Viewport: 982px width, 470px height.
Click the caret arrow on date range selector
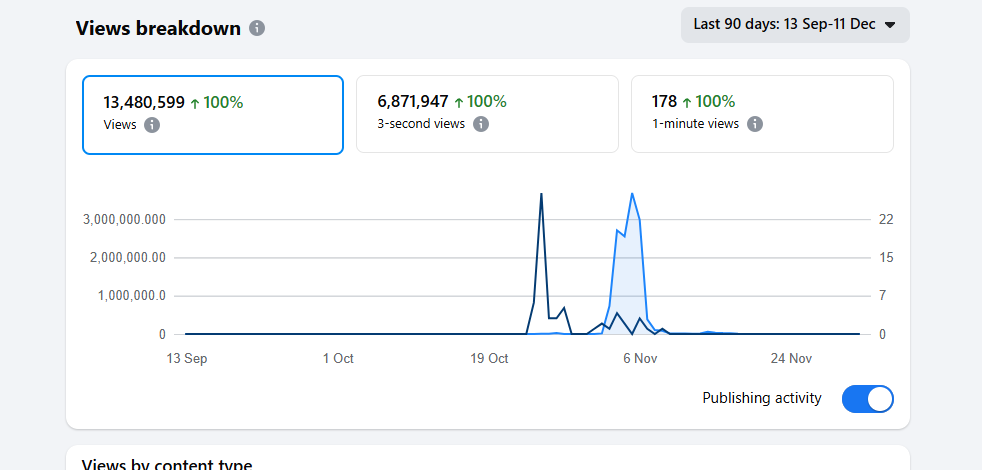tap(890, 25)
